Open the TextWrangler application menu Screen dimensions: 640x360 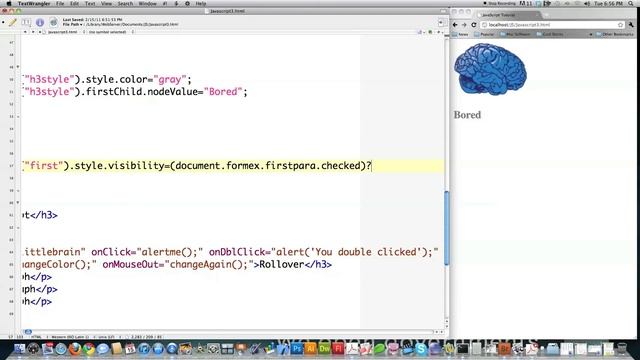tap(34, 3)
